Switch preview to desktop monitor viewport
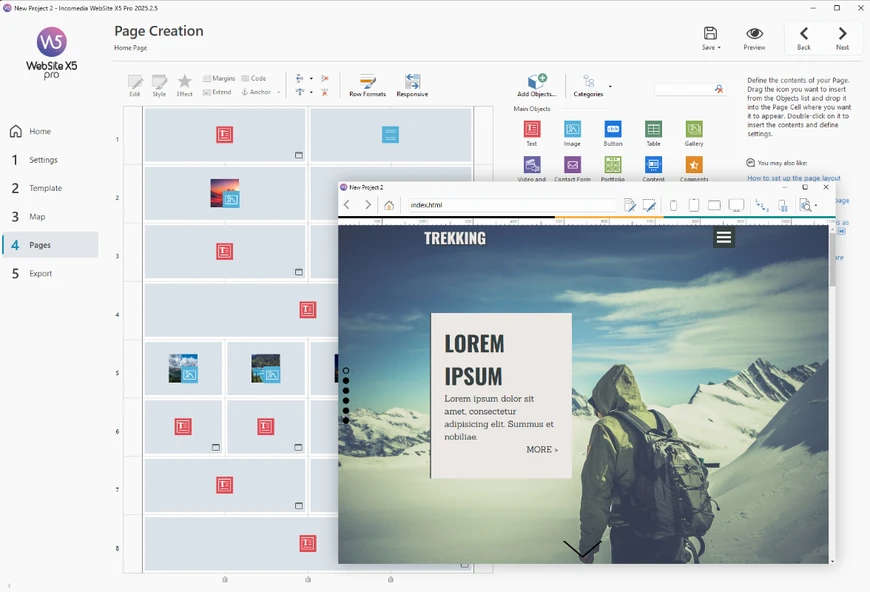Screen dimensions: 870x592 tap(736, 205)
